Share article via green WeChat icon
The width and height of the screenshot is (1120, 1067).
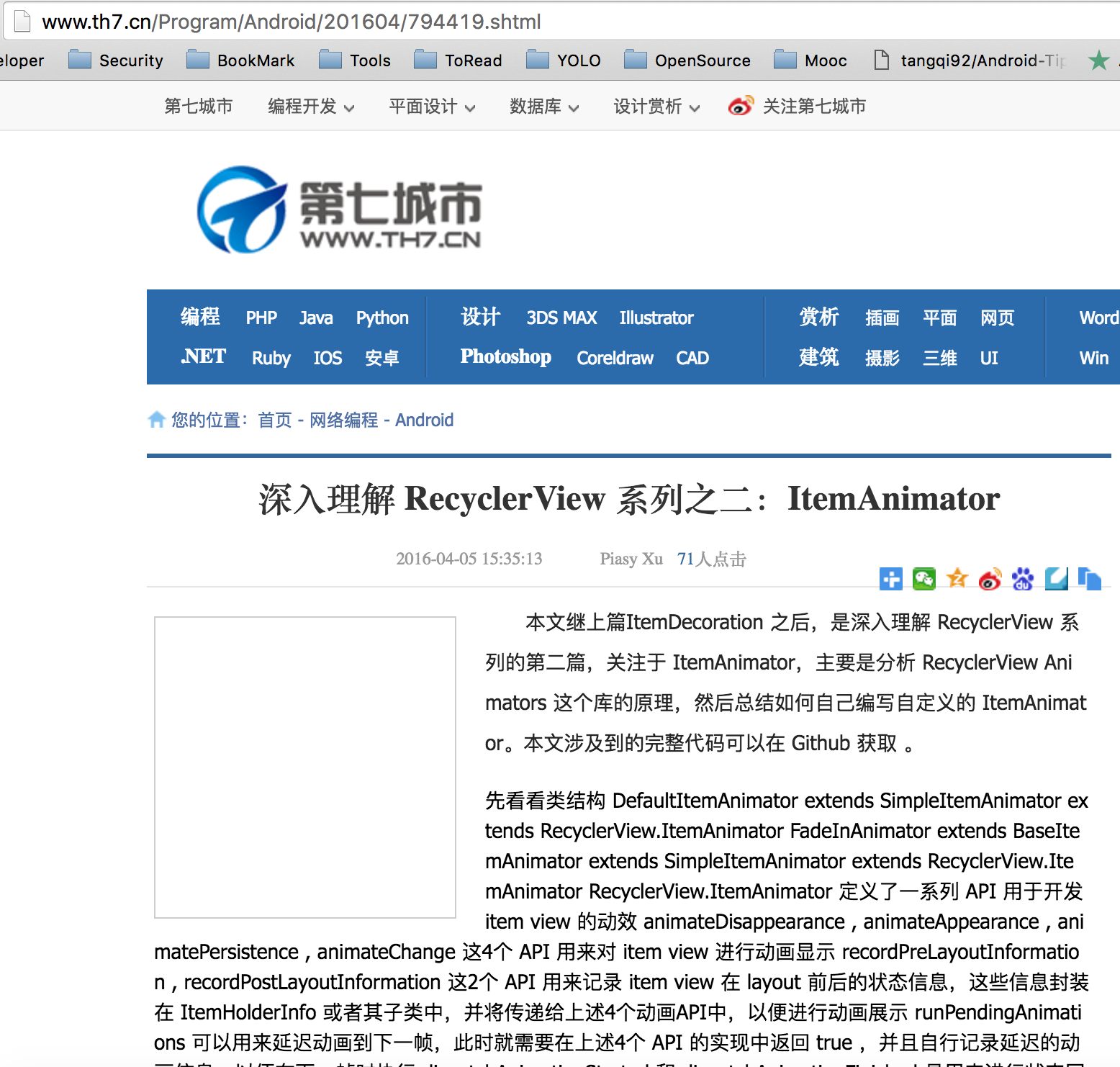923,578
